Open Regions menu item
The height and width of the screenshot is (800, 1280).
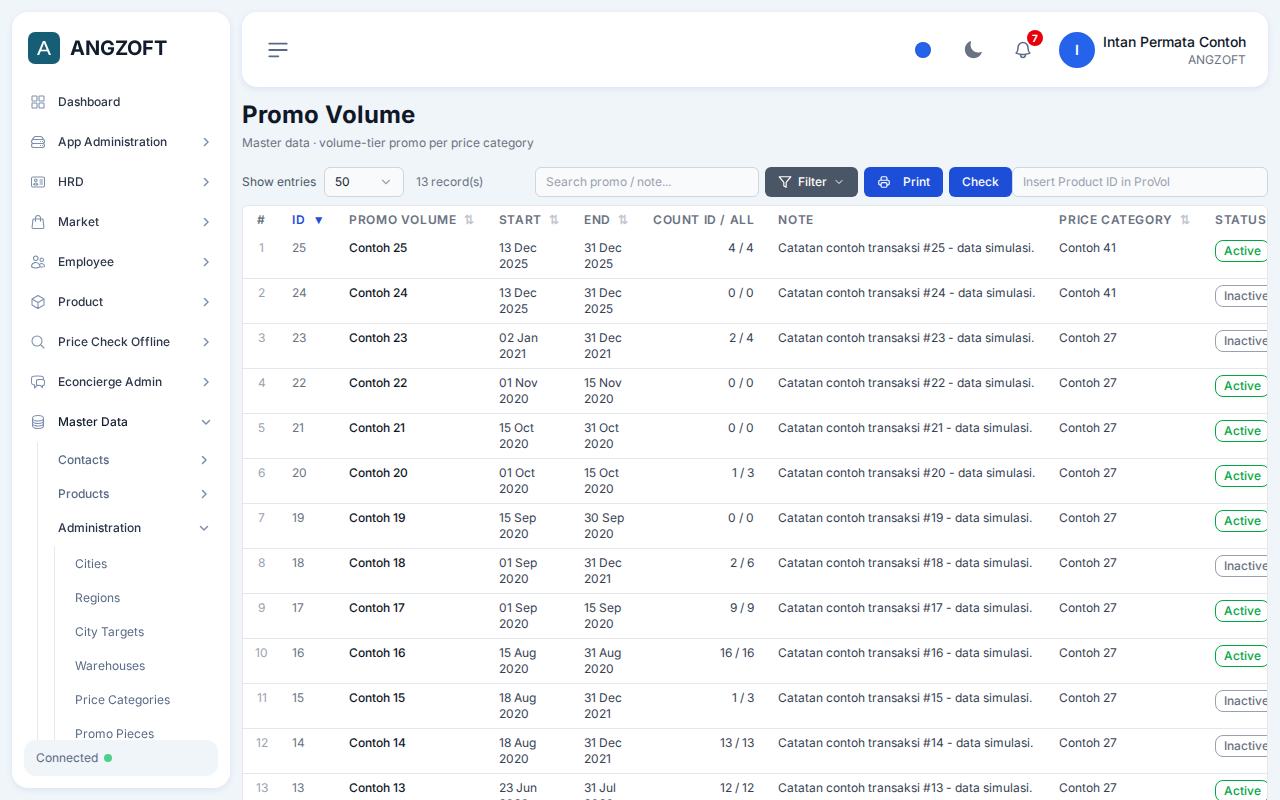pyautogui.click(x=97, y=598)
